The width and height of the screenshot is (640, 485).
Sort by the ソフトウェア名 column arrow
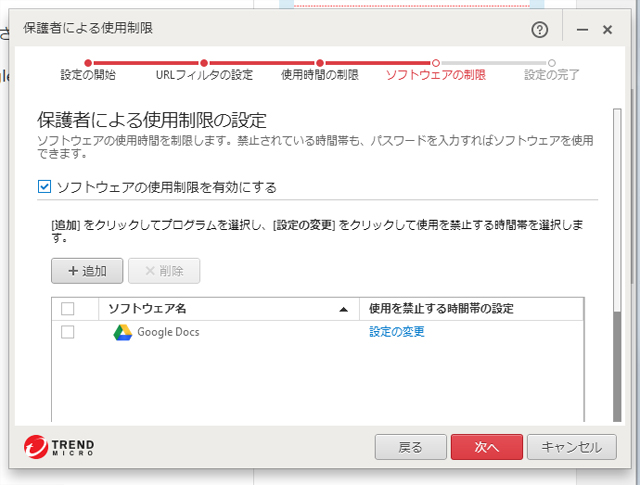click(x=344, y=309)
